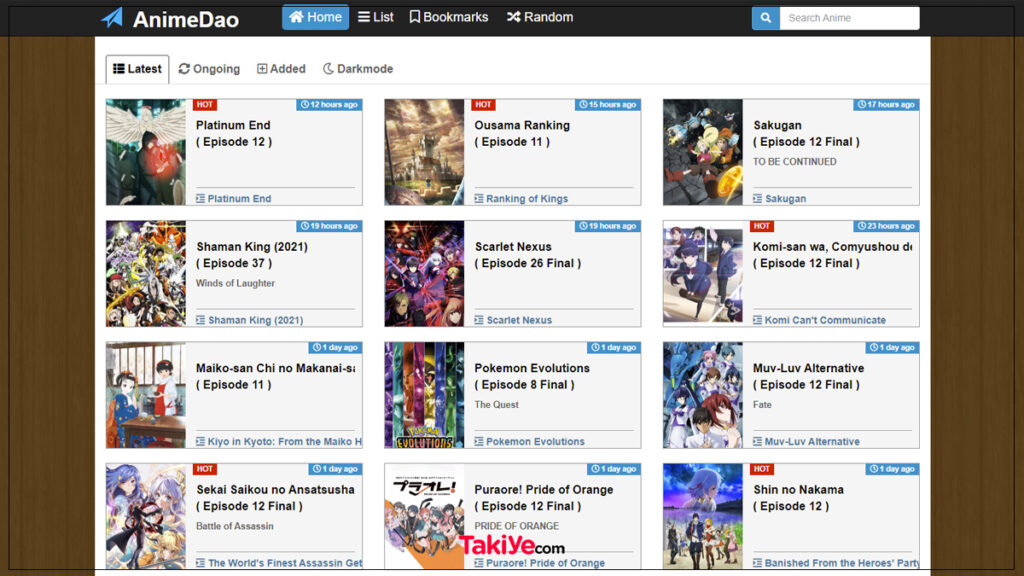Open the Scarlet Nexus series link
1024x576 pixels.
519,320
